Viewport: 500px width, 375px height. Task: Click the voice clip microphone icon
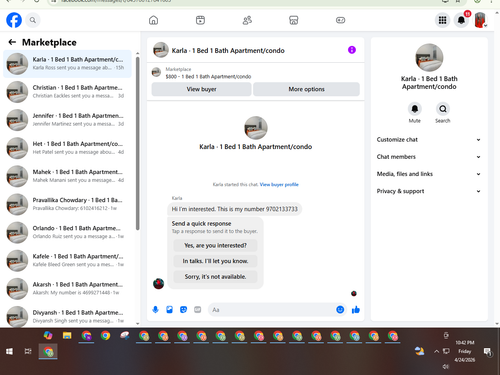coord(155,310)
